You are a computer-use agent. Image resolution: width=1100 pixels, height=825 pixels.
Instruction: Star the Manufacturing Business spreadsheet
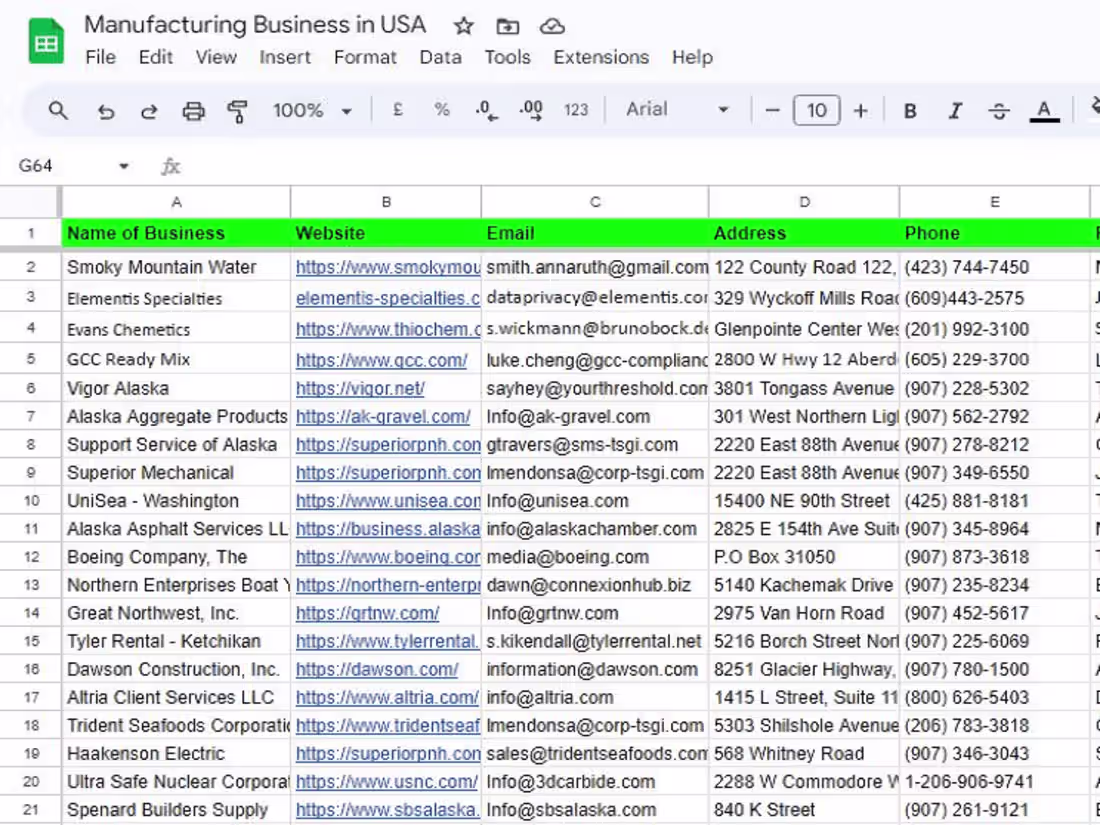[463, 25]
